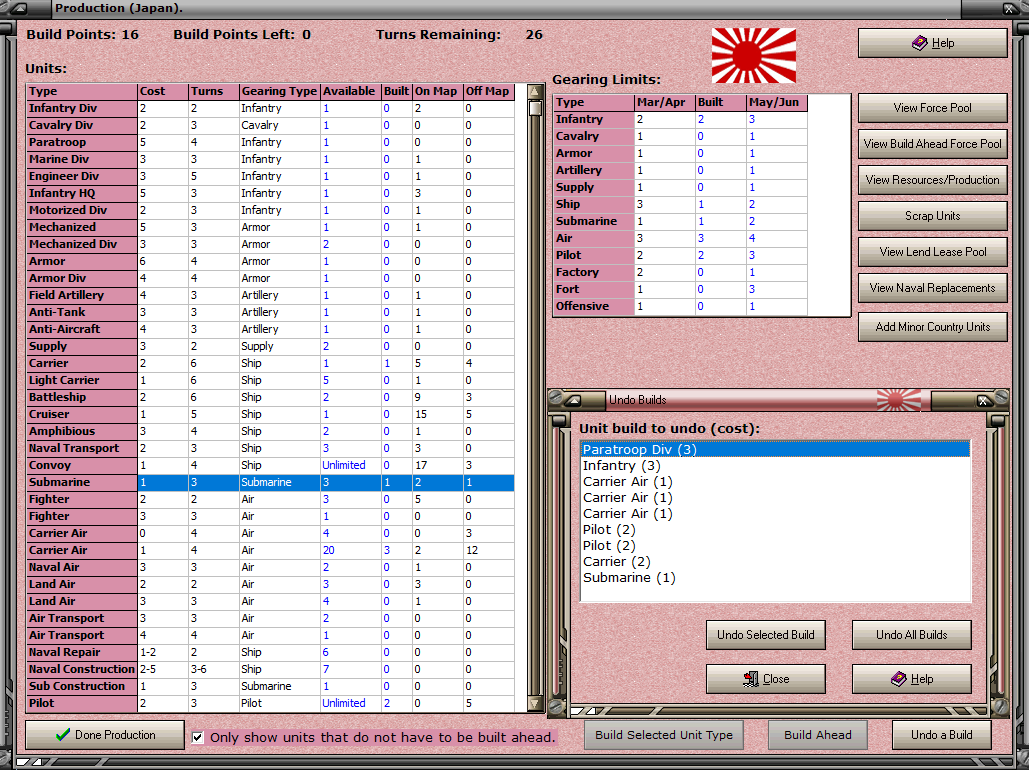
Task: Click the Japanese rising sun flag image
Action: click(754, 55)
